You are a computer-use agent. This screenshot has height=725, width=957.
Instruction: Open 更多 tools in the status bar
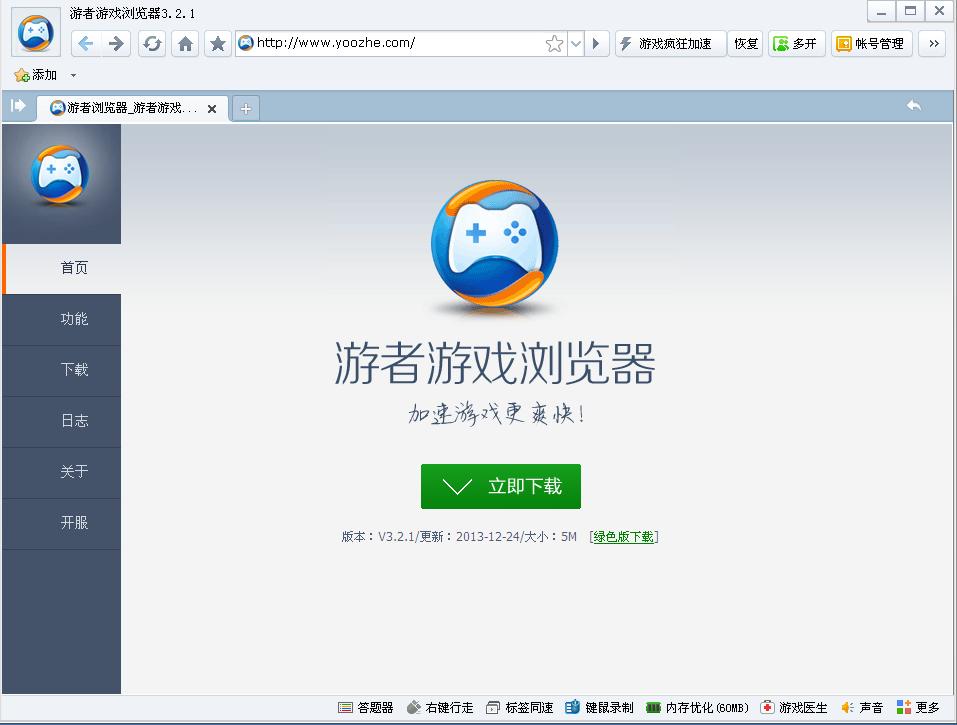918,707
